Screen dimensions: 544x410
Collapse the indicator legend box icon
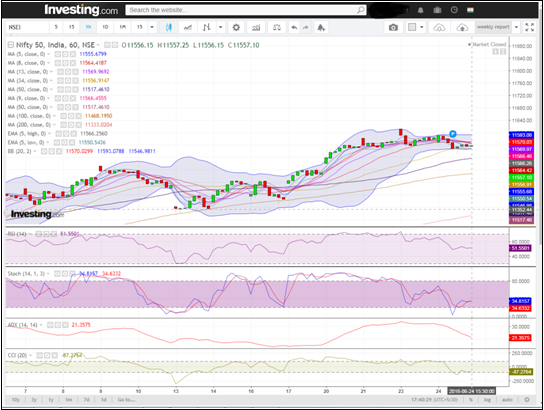click(11, 45)
